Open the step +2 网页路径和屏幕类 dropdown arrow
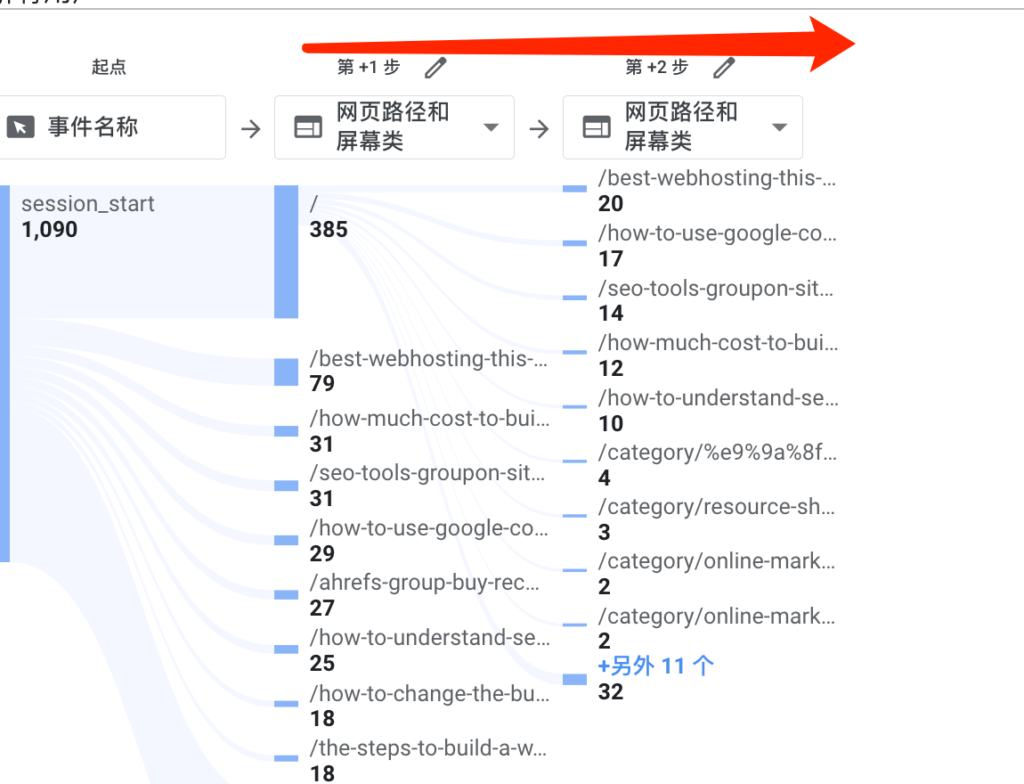 (779, 127)
